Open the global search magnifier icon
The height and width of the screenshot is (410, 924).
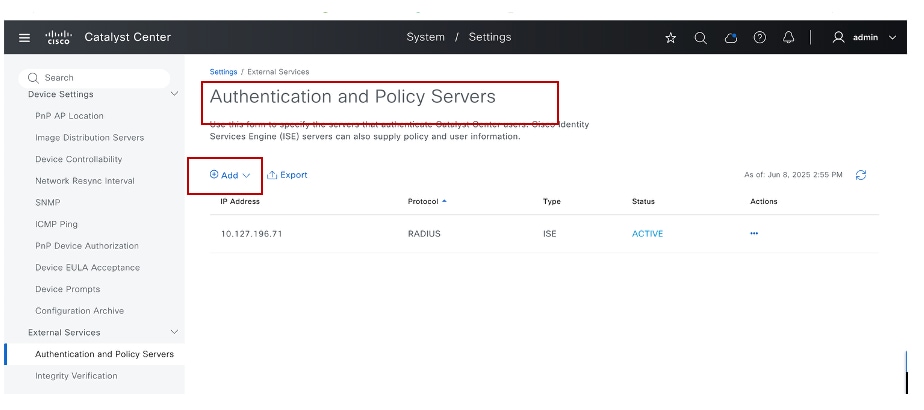(700, 38)
